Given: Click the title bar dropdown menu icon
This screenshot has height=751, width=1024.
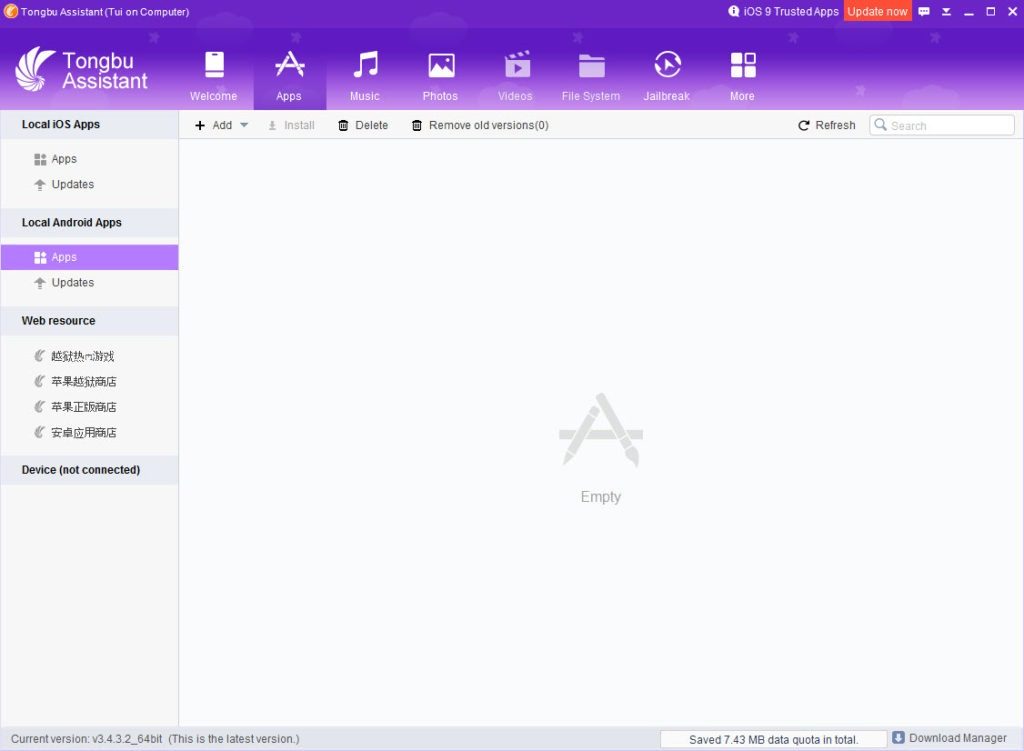Looking at the screenshot, I should 946,12.
